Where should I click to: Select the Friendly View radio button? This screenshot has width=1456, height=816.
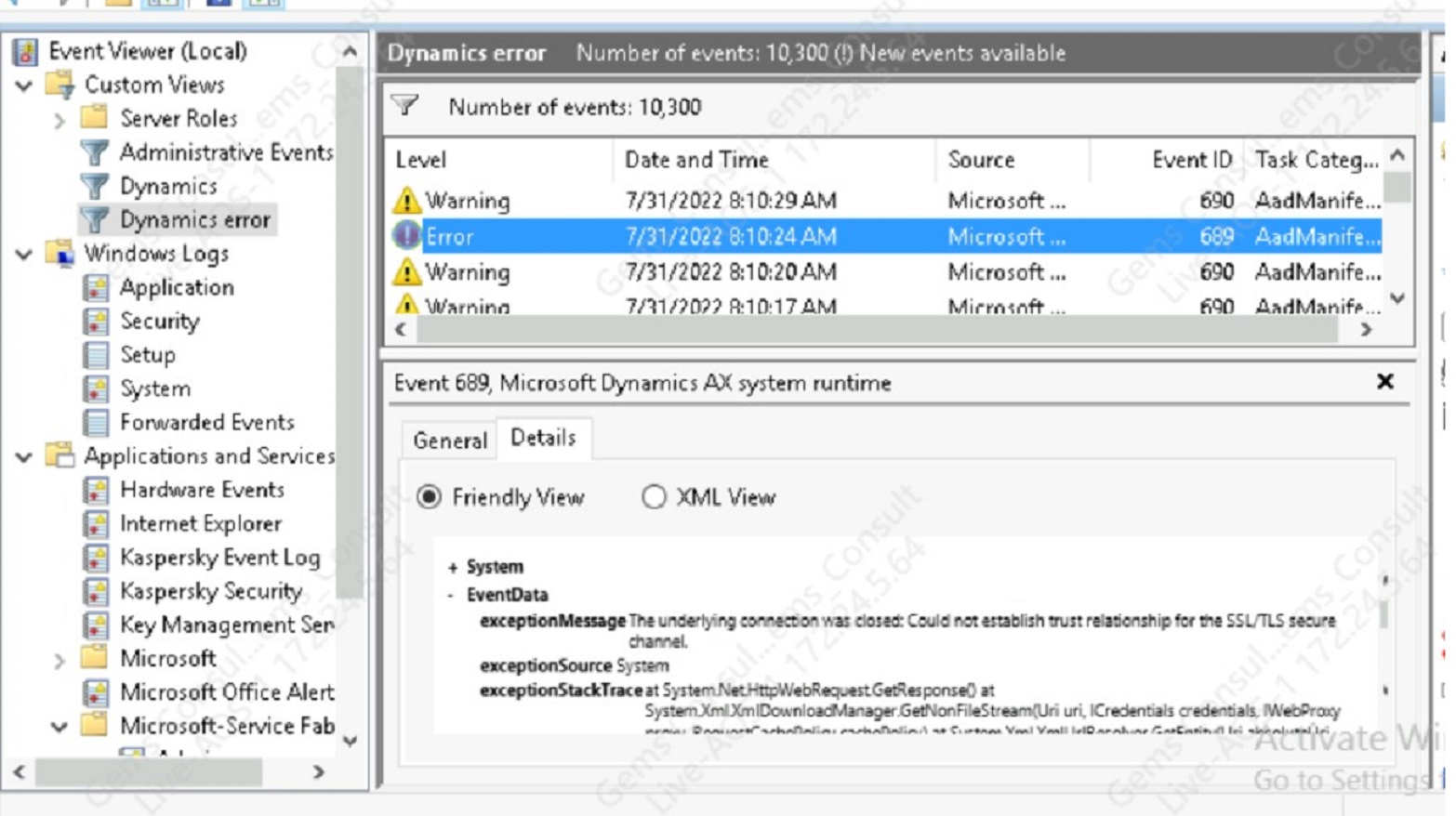429,497
